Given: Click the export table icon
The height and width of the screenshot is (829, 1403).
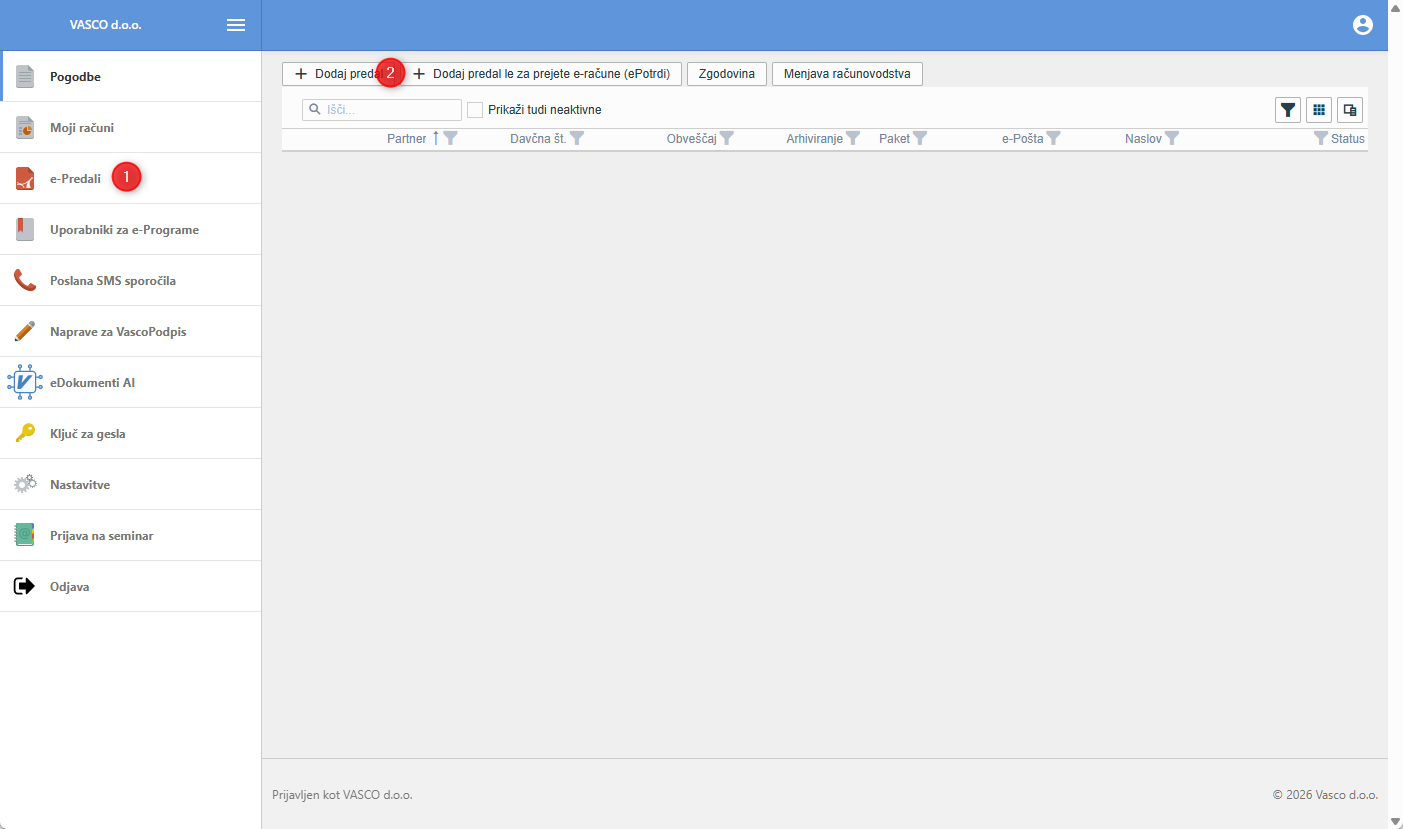Looking at the screenshot, I should [x=1350, y=110].
